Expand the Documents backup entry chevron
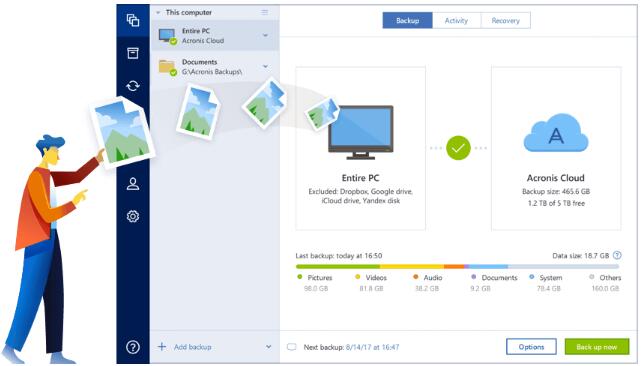 click(x=265, y=66)
